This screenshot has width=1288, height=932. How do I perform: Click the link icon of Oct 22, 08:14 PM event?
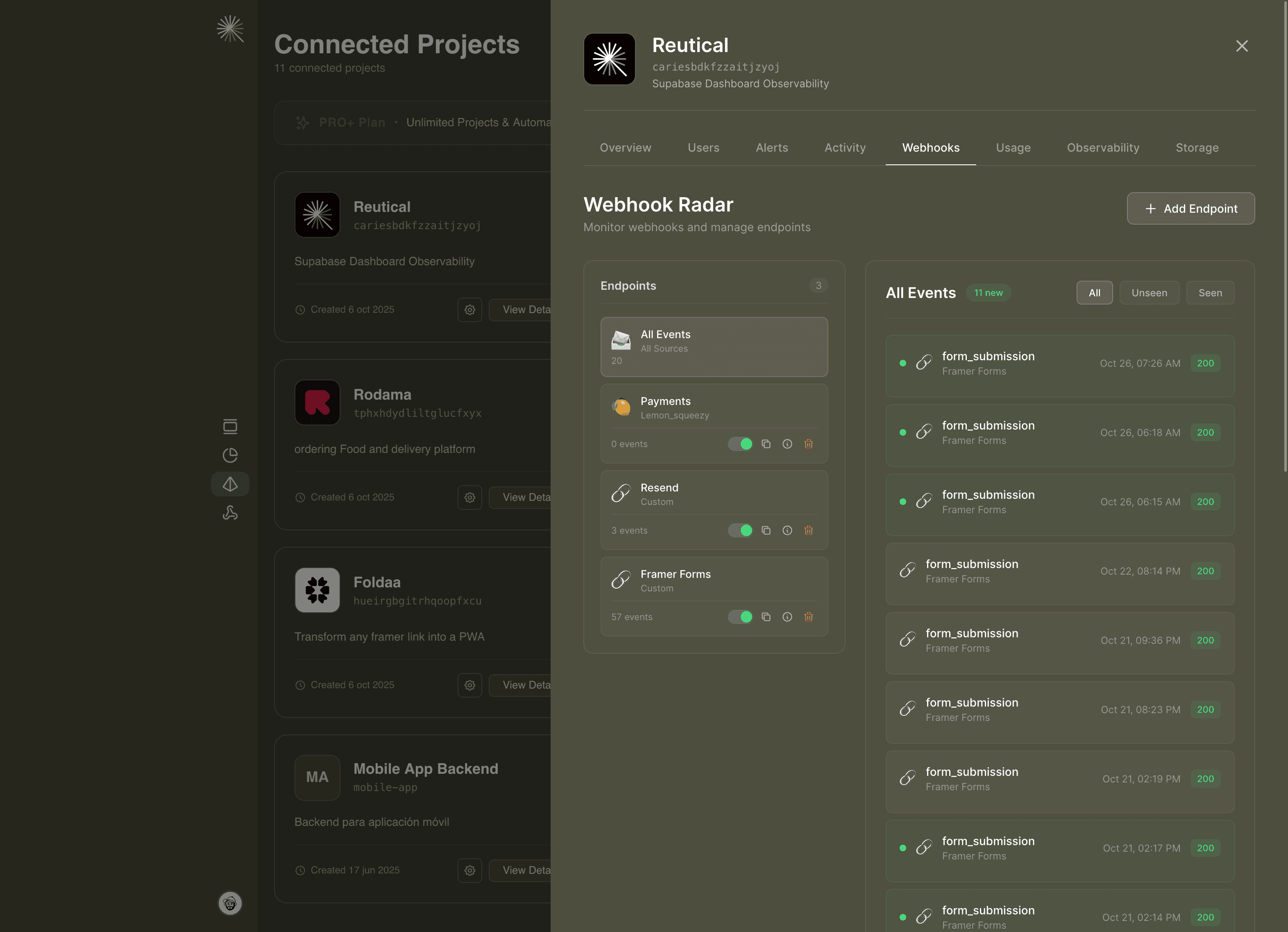tap(907, 571)
